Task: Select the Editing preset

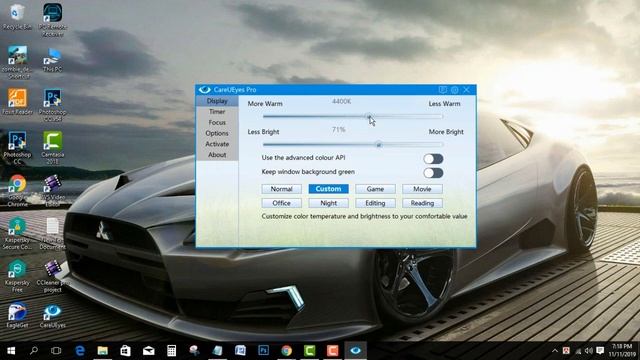Action: click(x=375, y=203)
